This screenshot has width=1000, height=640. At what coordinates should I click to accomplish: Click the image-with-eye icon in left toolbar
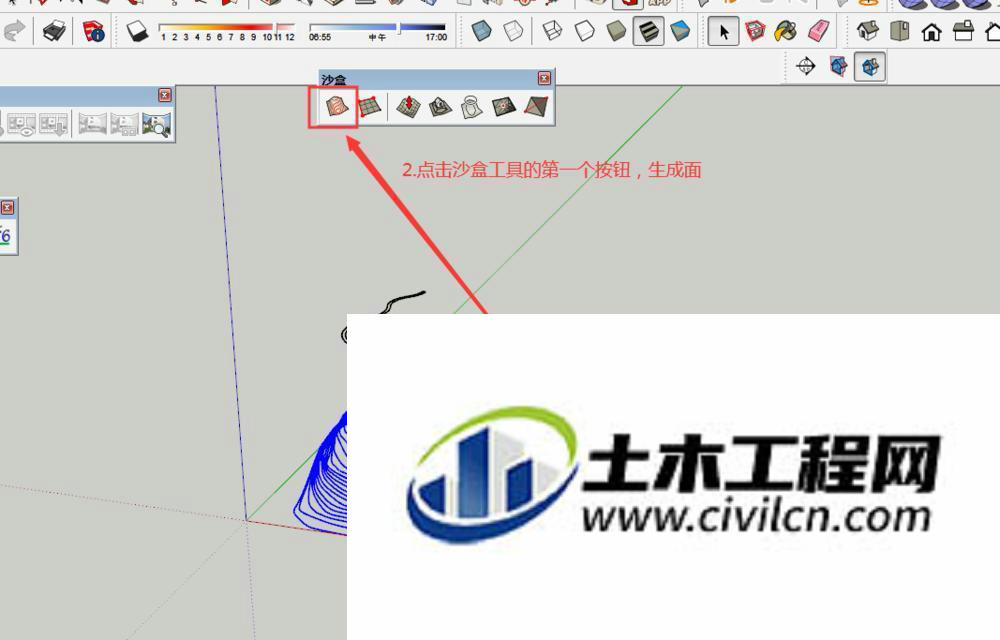point(22,124)
